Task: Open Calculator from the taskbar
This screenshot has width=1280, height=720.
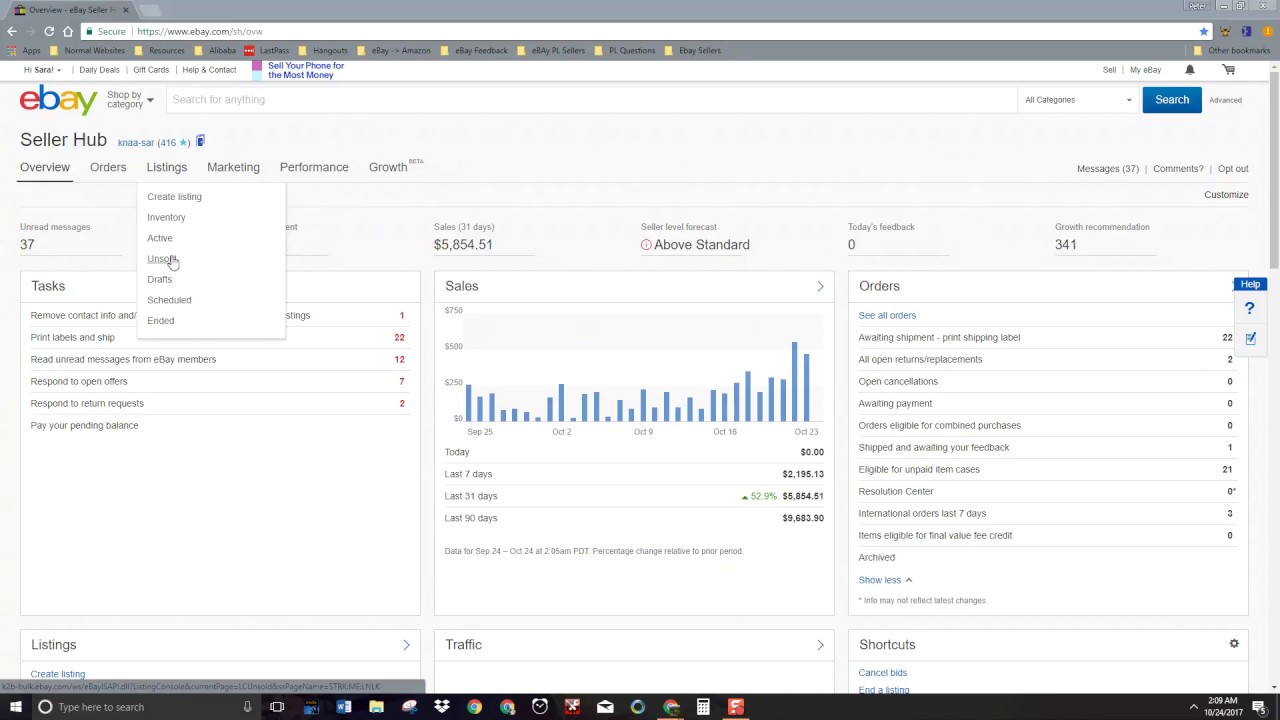Action: click(x=703, y=707)
